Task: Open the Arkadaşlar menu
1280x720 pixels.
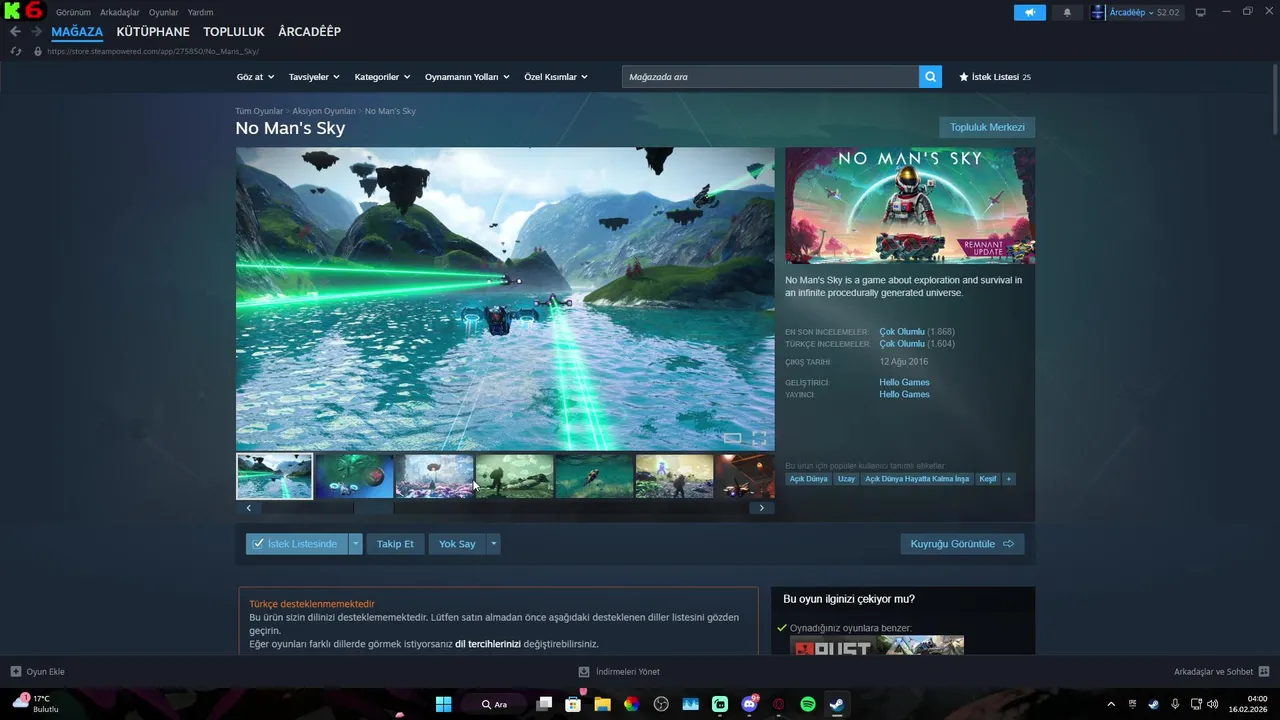Action: coord(120,12)
